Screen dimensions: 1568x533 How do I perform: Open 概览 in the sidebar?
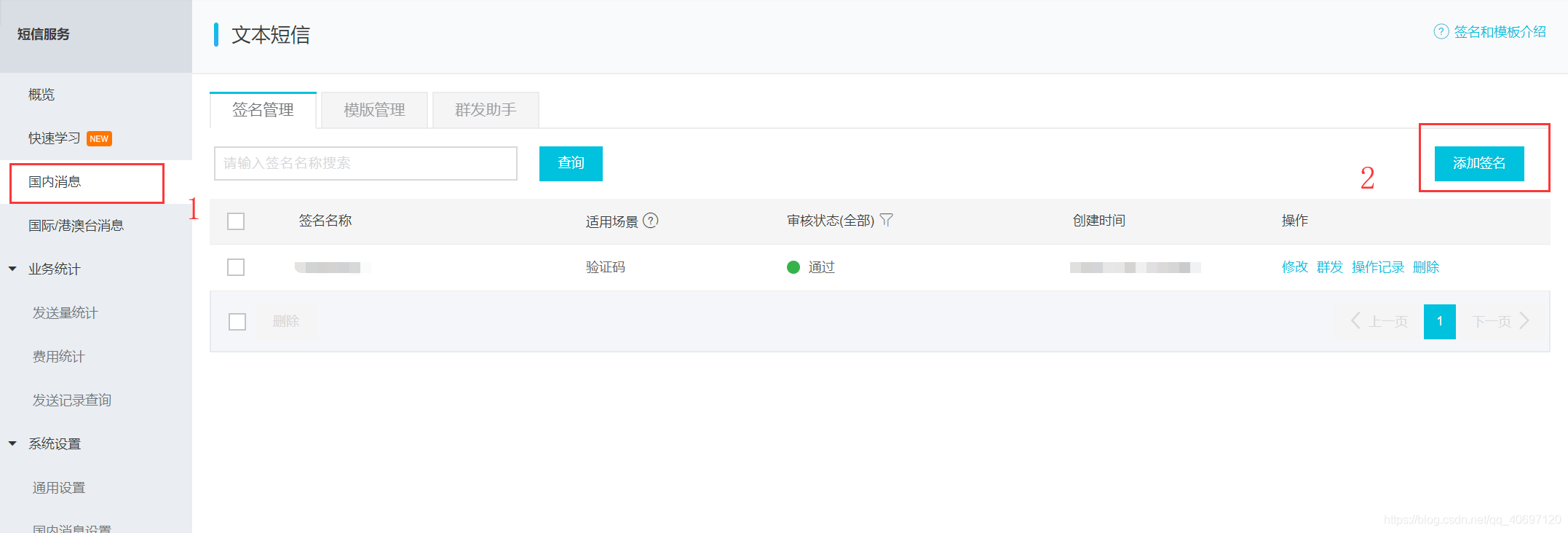click(x=41, y=95)
